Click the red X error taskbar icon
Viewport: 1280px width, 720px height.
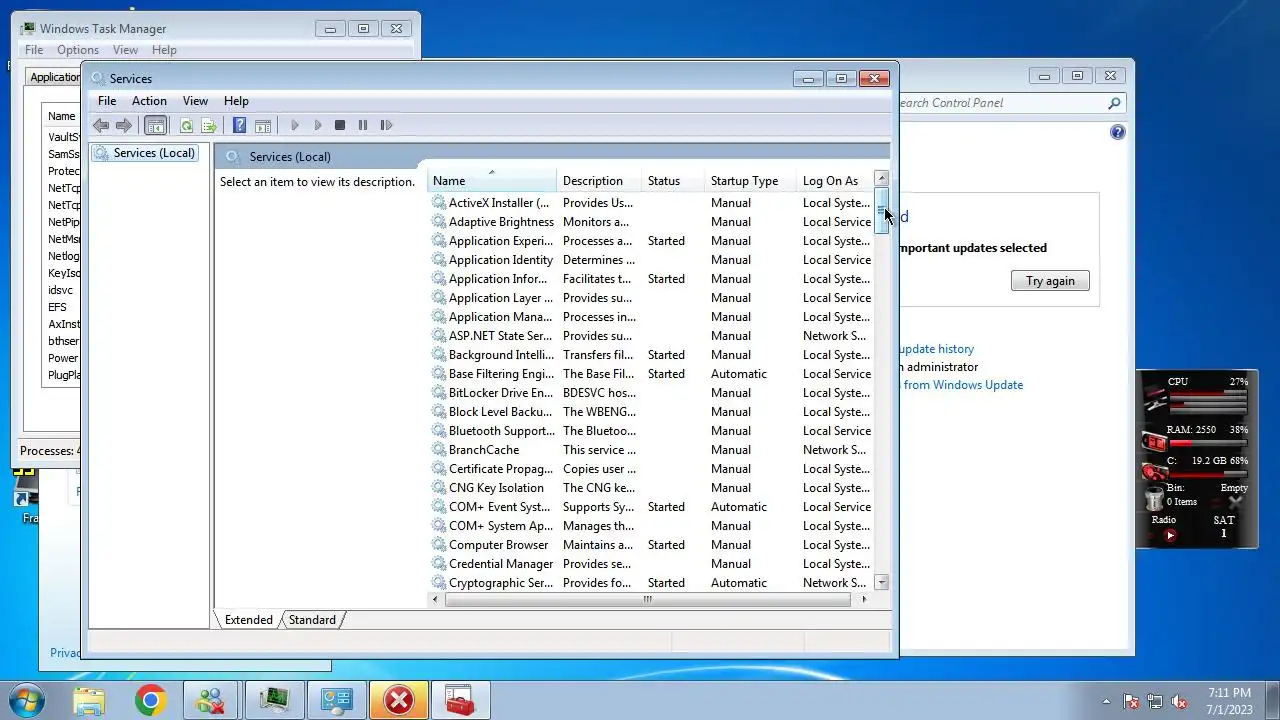tap(399, 701)
